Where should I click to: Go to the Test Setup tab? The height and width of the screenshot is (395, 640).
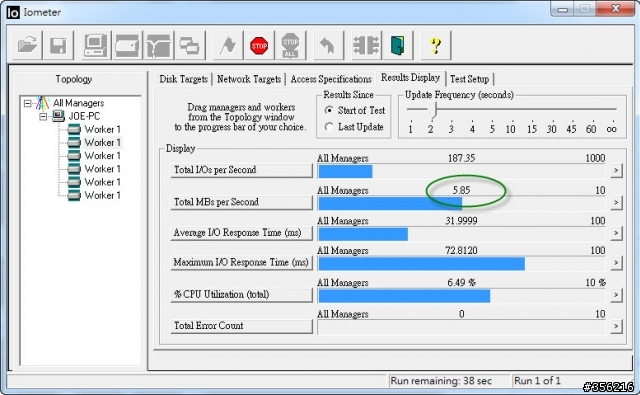[x=469, y=79]
